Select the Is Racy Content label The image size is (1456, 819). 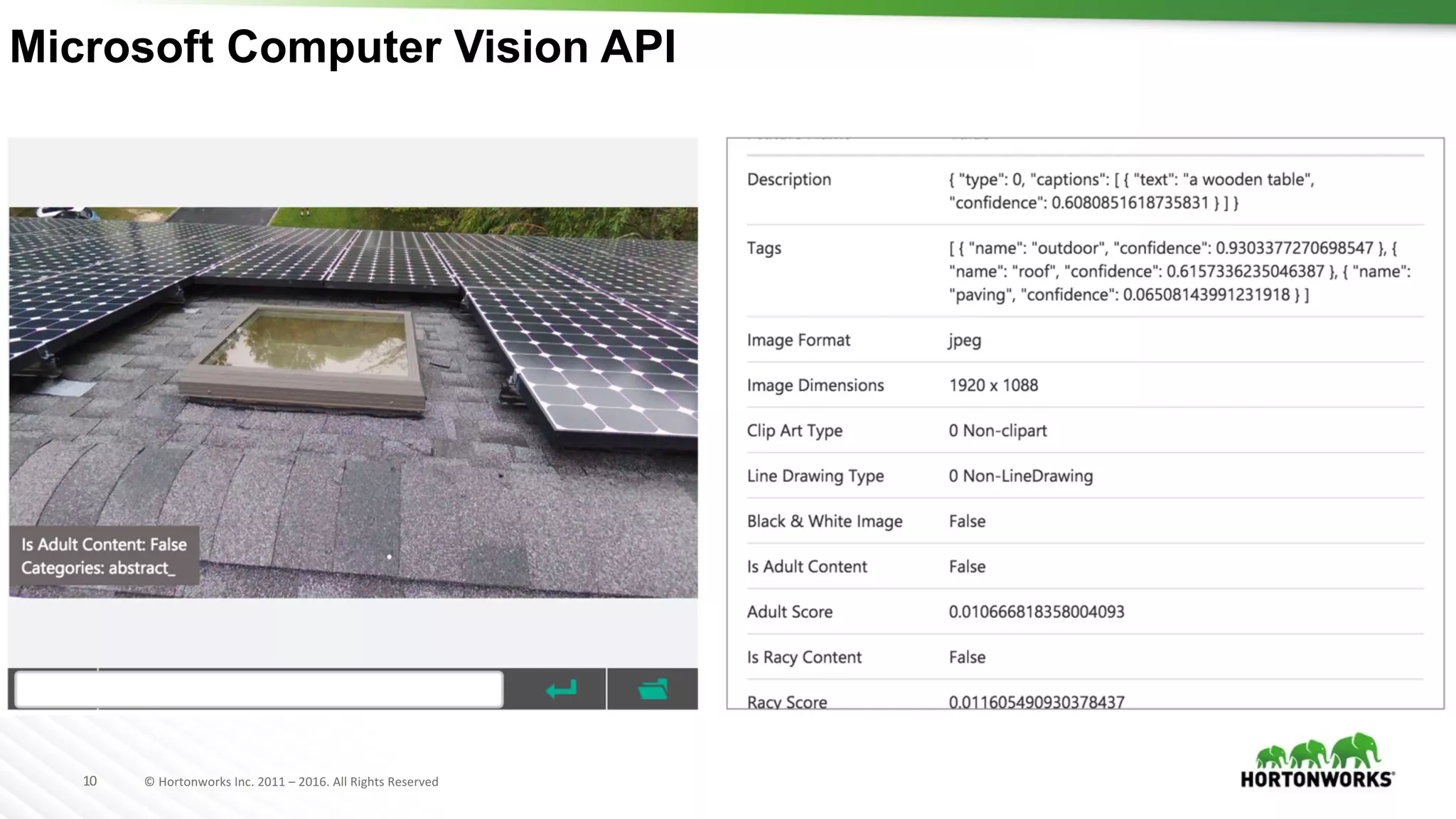click(x=804, y=658)
